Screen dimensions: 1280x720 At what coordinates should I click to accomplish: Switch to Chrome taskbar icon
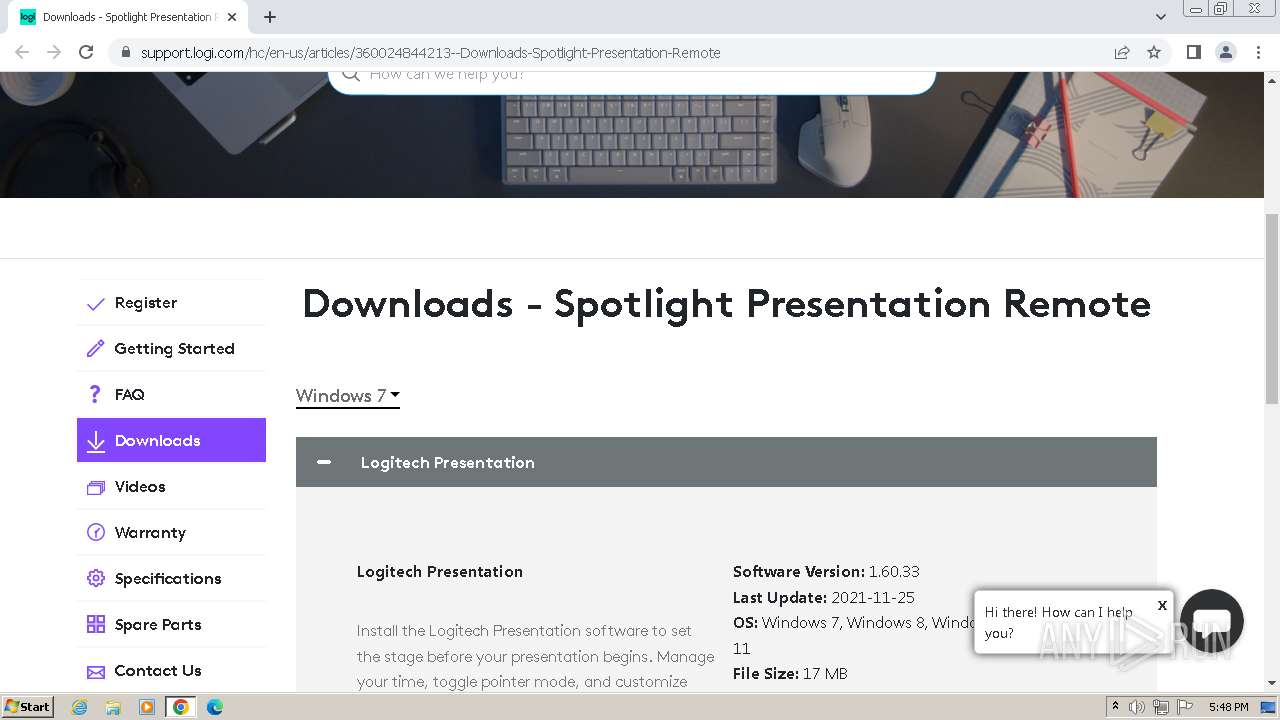[x=181, y=707]
